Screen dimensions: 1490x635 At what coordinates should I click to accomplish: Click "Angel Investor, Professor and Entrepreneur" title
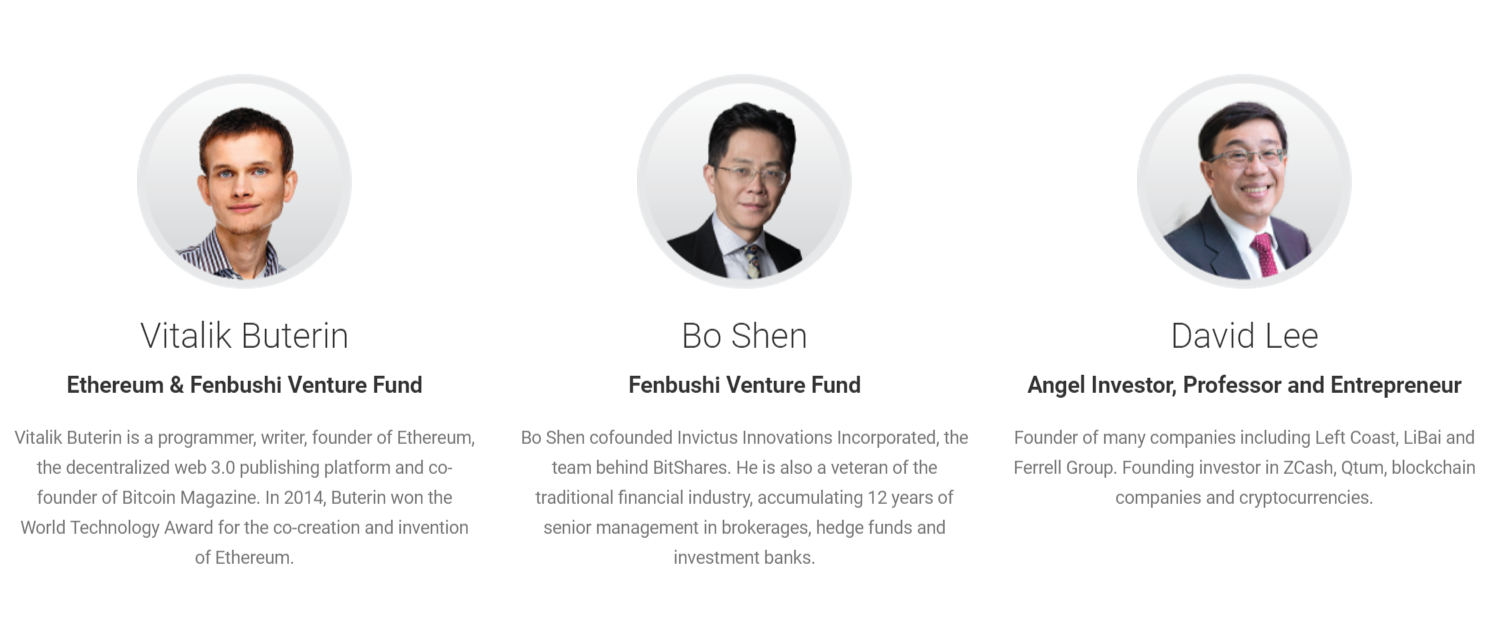[x=1244, y=385]
